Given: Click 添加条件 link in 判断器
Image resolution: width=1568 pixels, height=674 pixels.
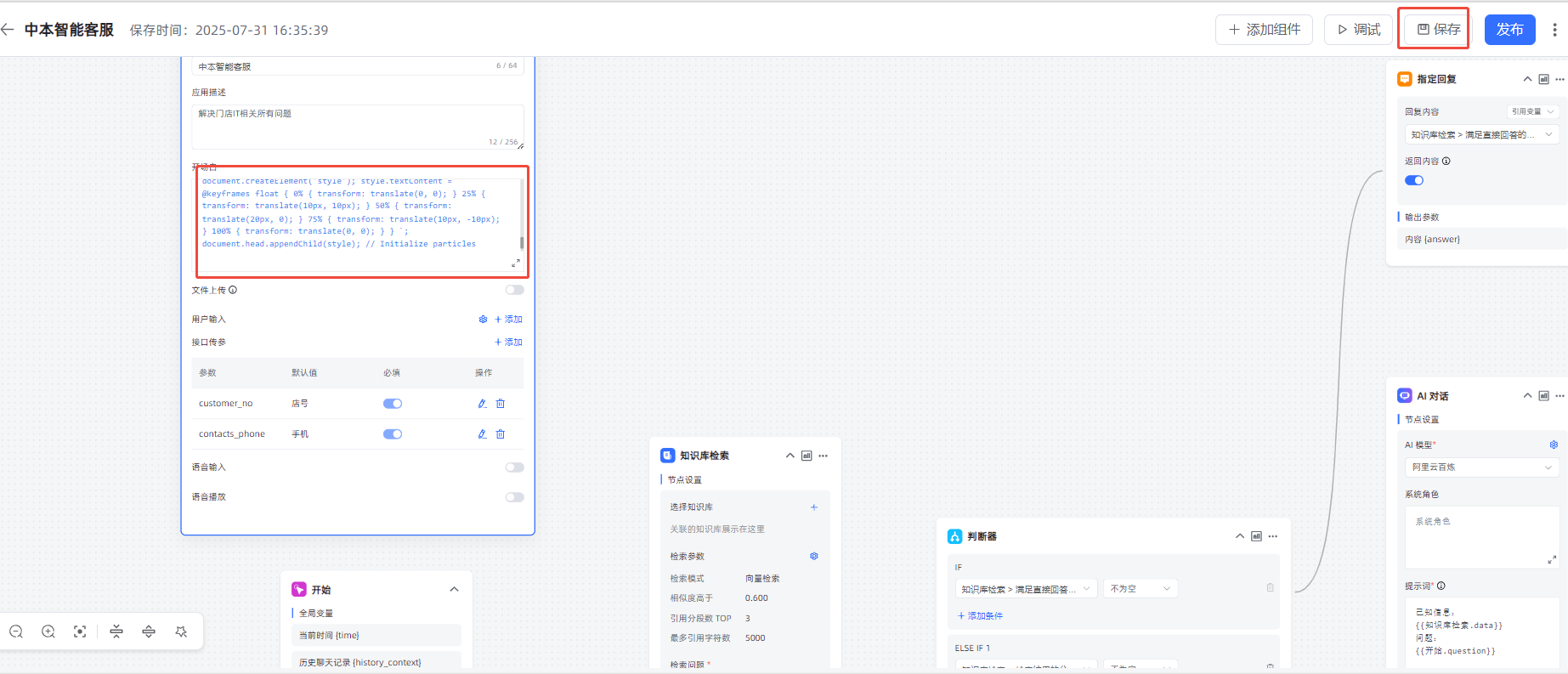Looking at the screenshot, I should point(980,616).
